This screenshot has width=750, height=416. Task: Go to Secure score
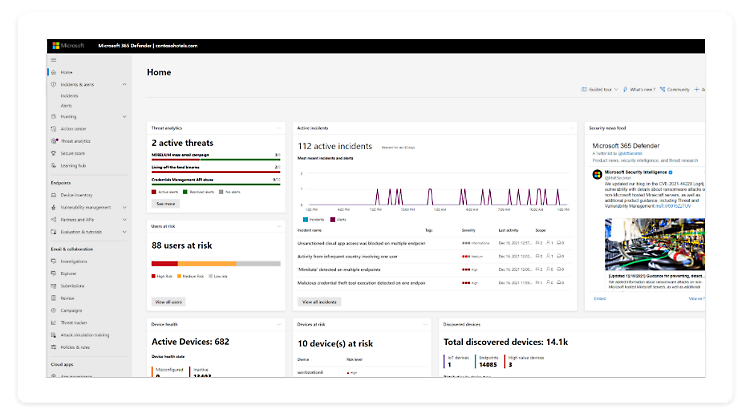pyautogui.click(x=73, y=153)
